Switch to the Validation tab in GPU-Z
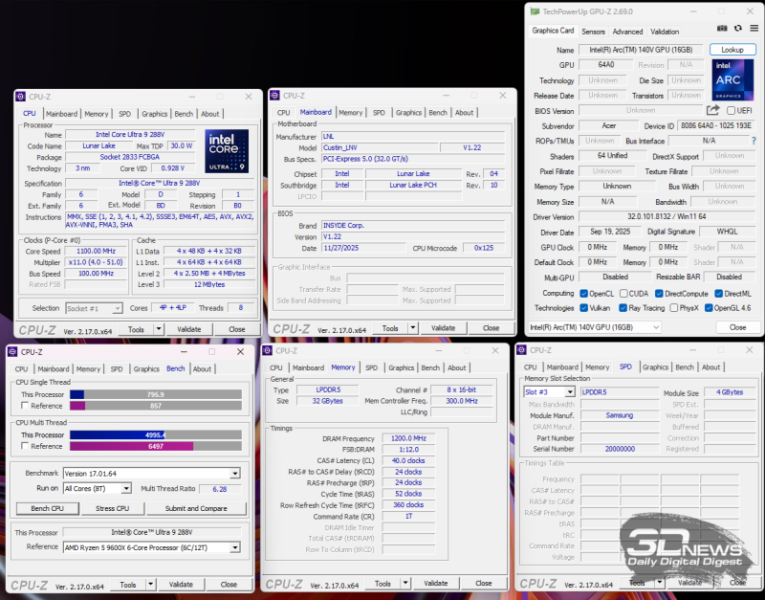 pos(664,32)
